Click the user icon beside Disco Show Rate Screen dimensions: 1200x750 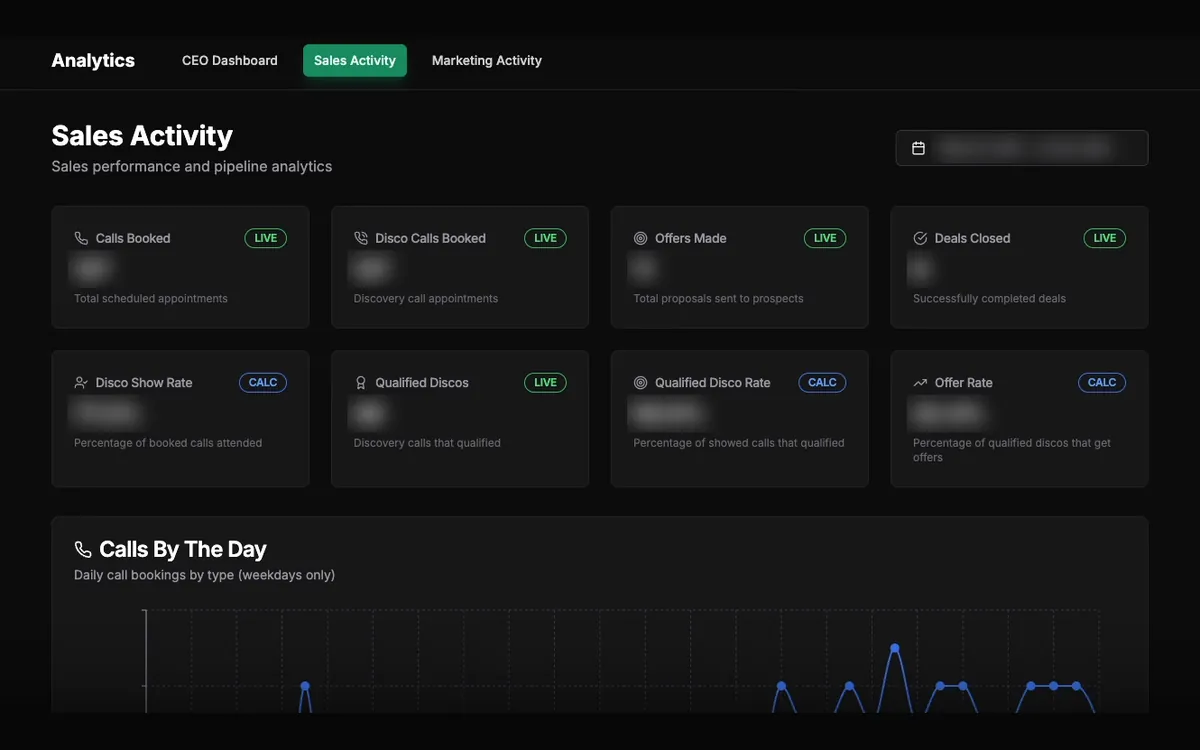[81, 382]
